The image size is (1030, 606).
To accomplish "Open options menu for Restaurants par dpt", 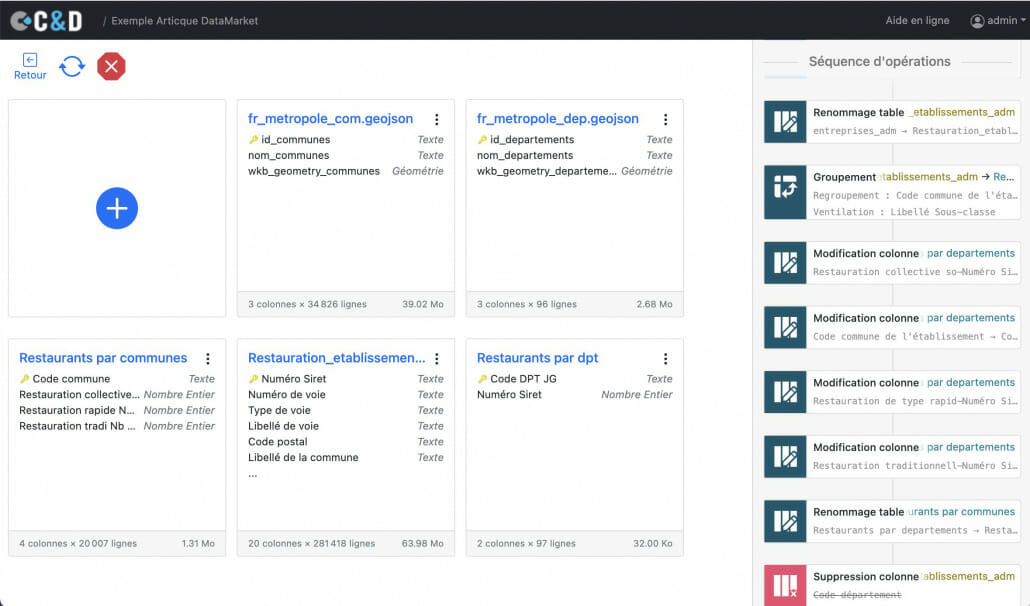I will [665, 358].
